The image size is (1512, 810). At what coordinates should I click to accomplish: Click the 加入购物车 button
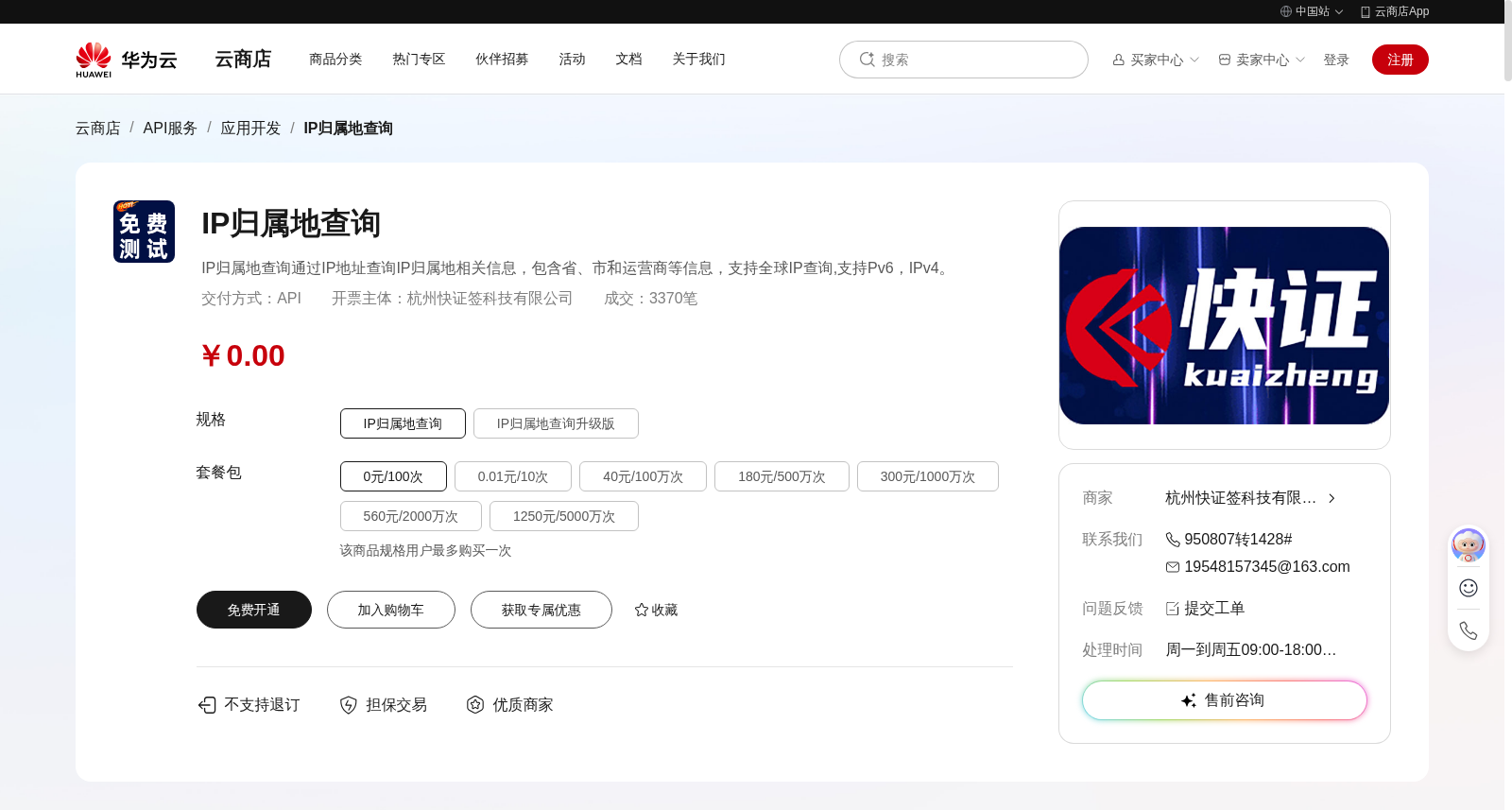[391, 610]
